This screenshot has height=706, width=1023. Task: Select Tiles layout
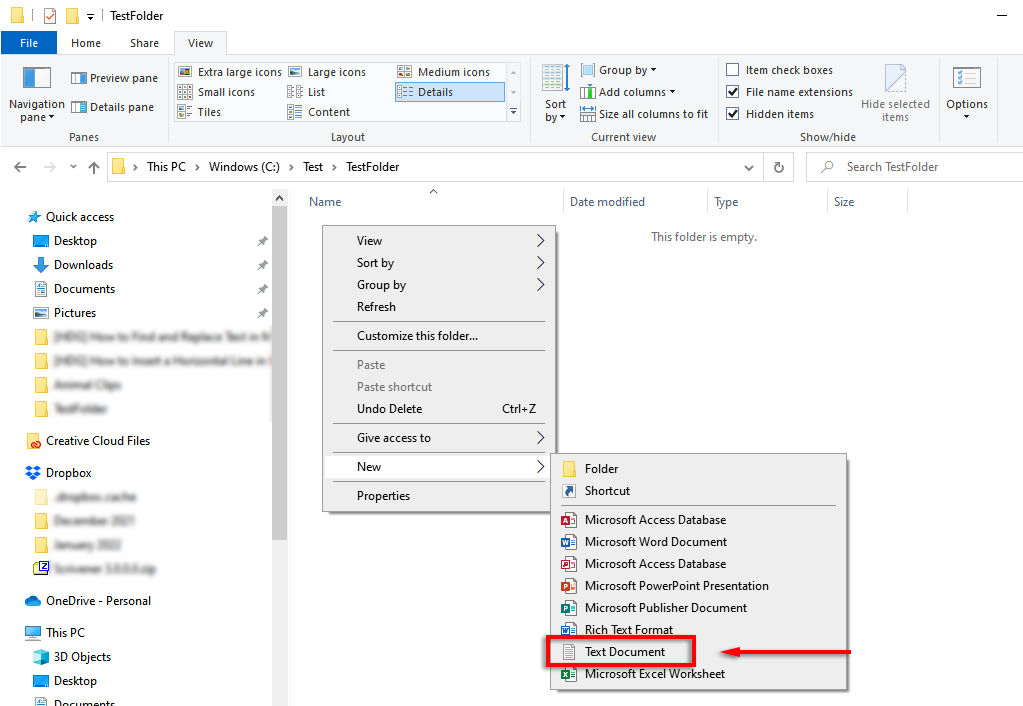[200, 112]
